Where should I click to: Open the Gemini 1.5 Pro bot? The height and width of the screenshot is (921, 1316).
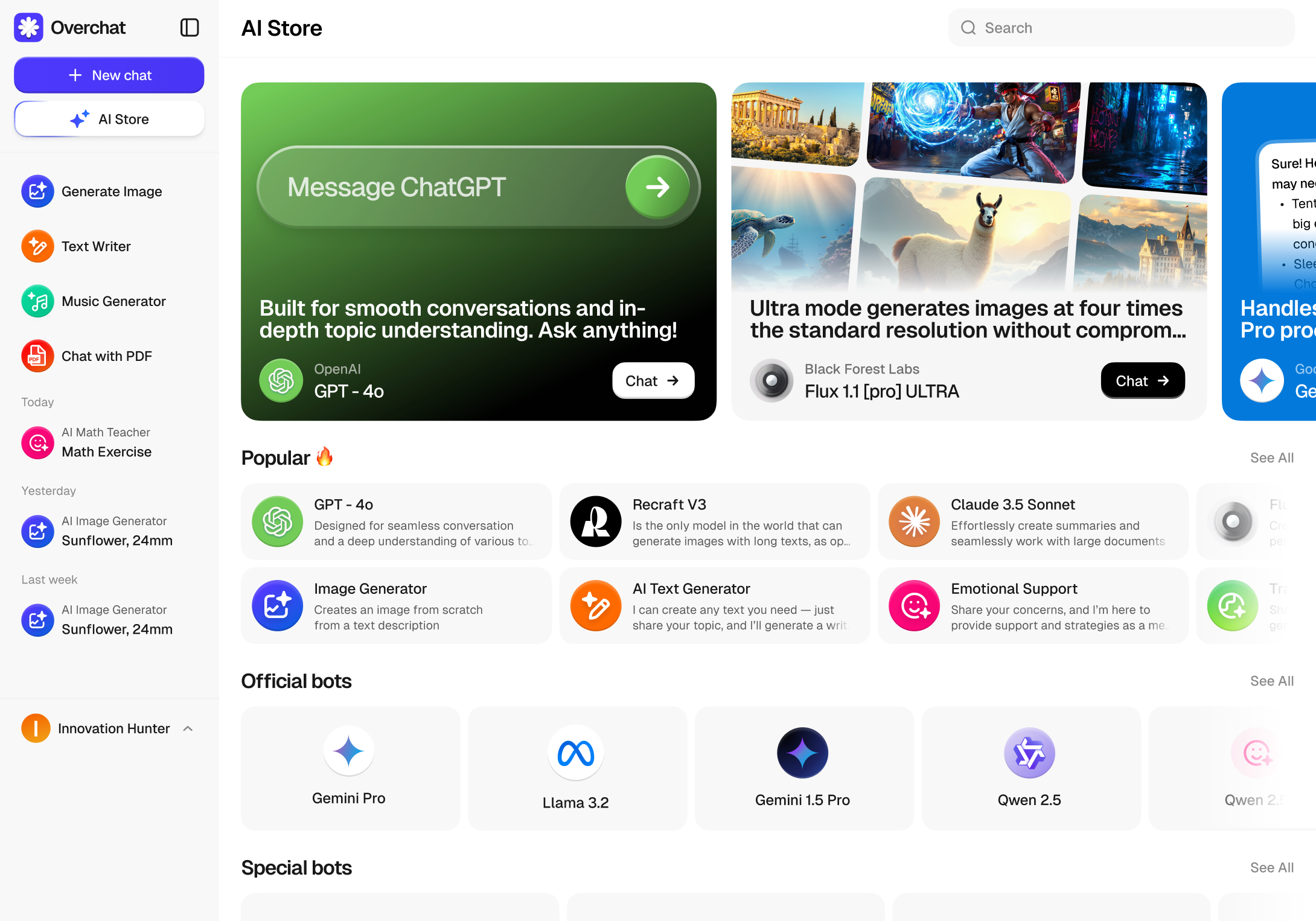(804, 768)
